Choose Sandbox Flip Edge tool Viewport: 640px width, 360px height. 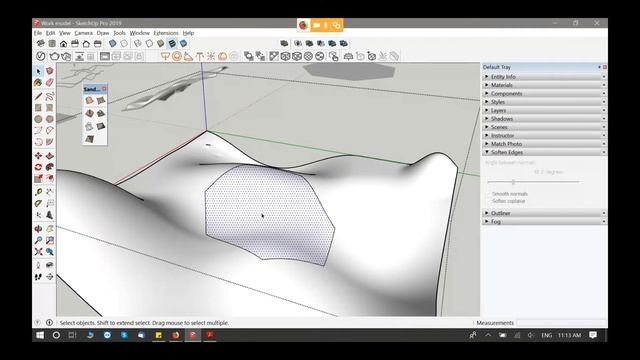click(89, 139)
